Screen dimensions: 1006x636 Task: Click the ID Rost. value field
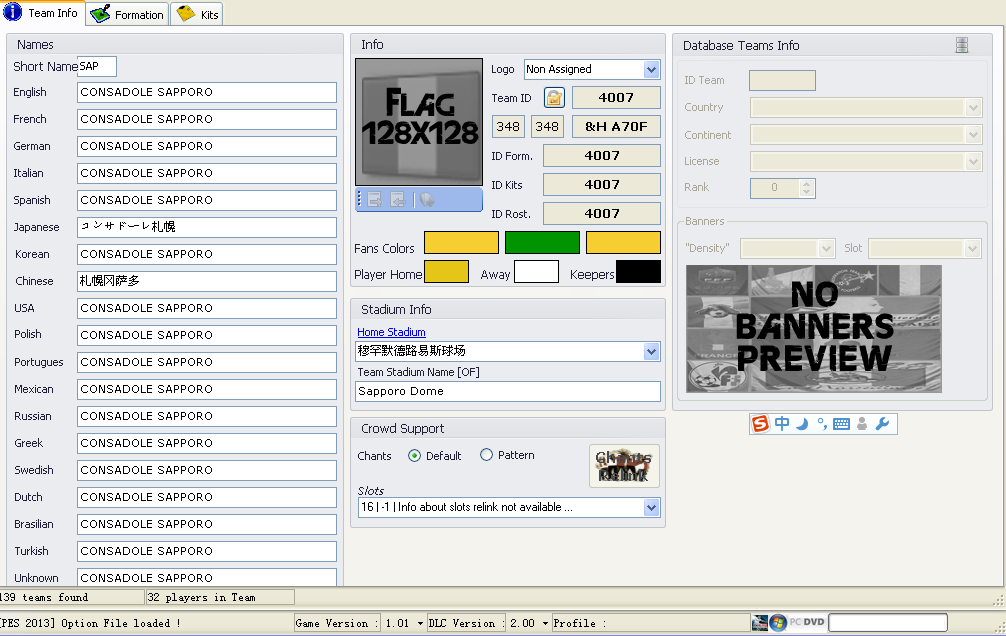tap(602, 213)
